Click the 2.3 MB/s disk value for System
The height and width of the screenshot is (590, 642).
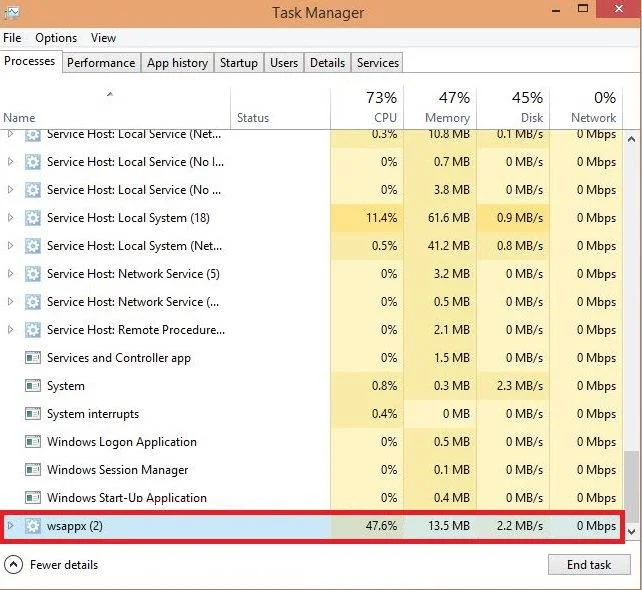[520, 386]
